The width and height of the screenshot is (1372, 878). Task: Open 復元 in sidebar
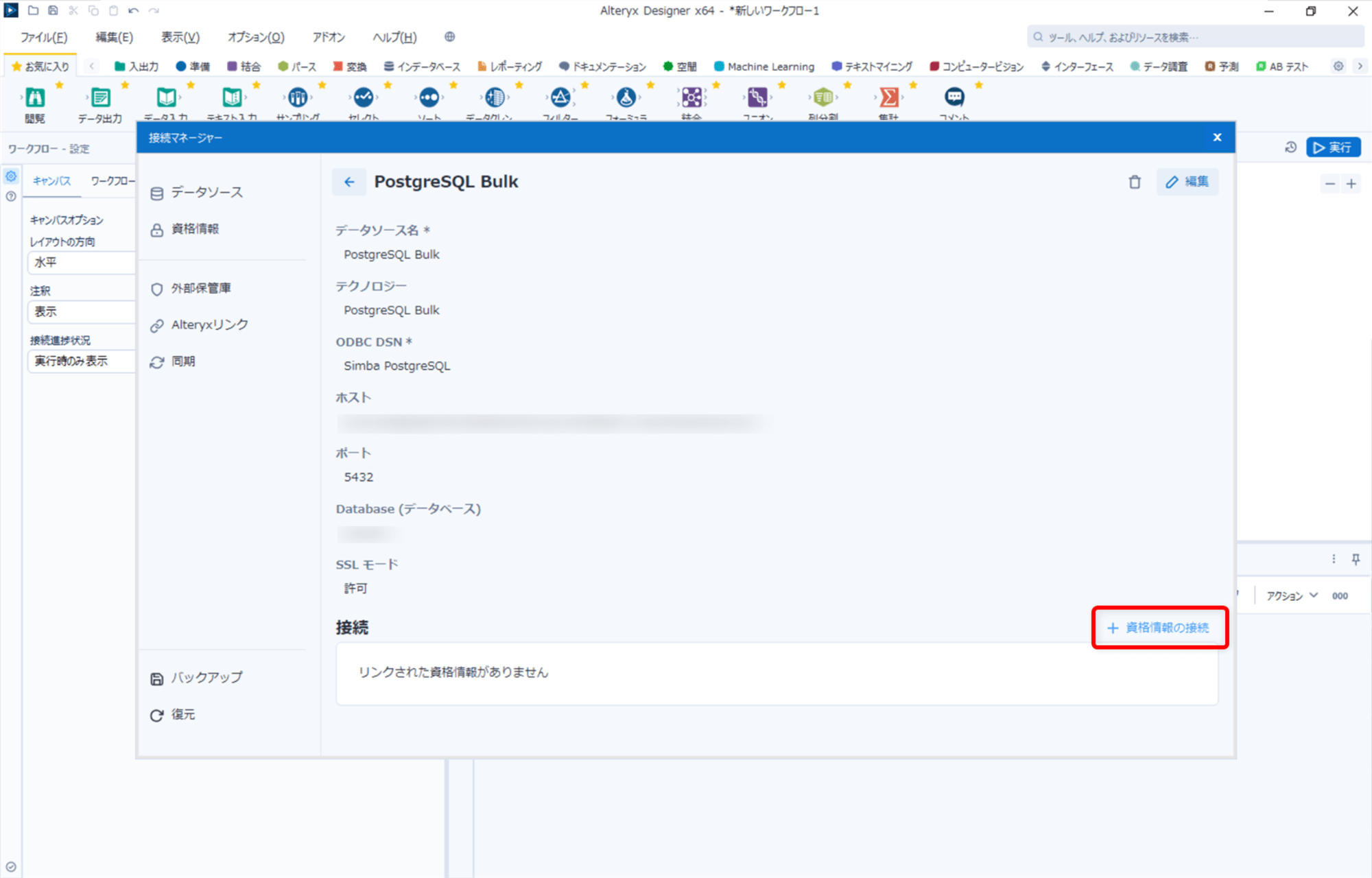click(x=173, y=715)
